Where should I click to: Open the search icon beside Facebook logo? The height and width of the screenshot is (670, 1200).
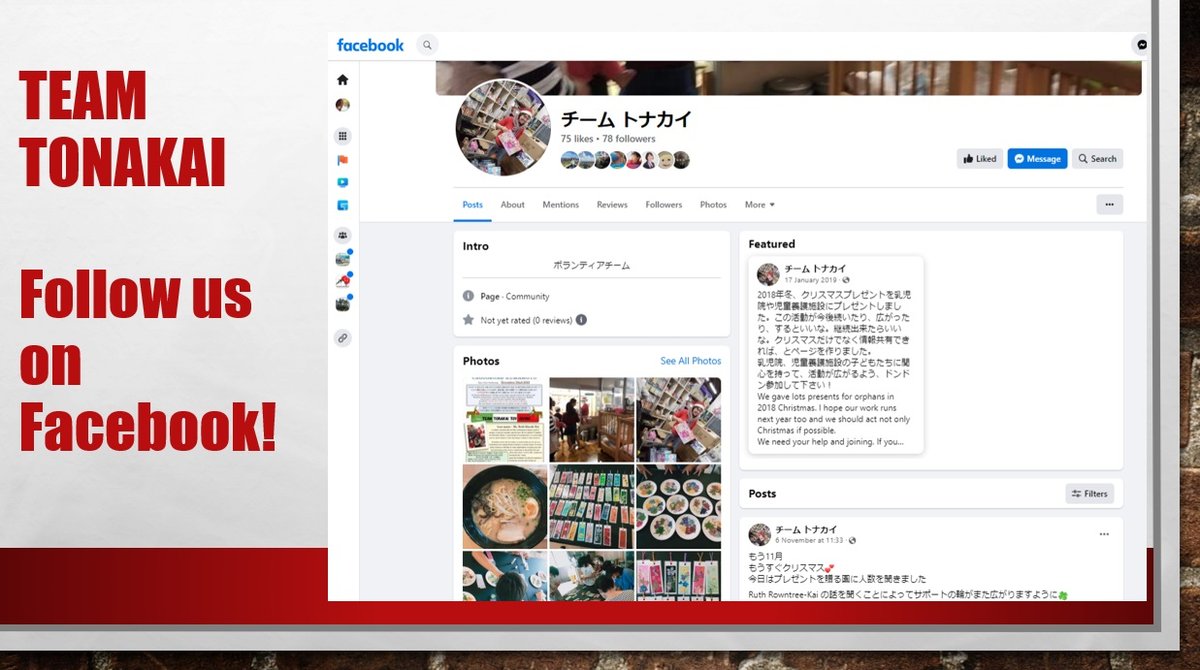pyautogui.click(x=427, y=45)
